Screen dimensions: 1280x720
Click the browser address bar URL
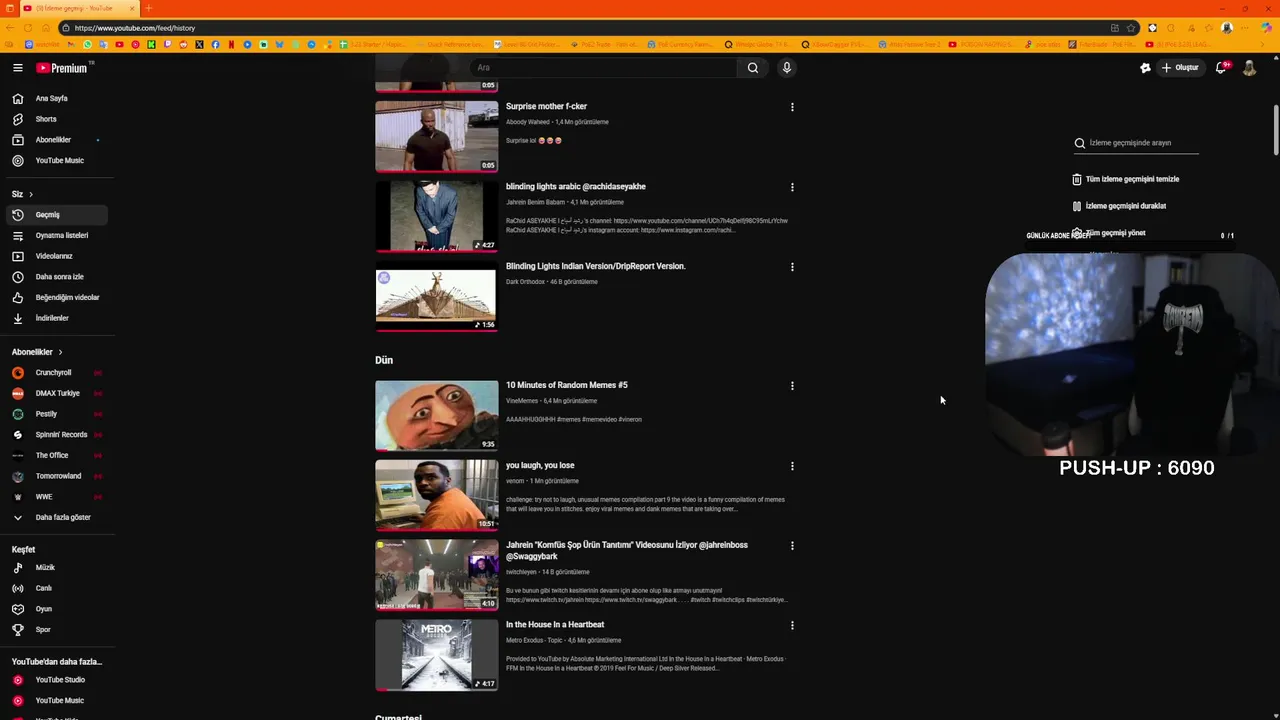coord(135,28)
